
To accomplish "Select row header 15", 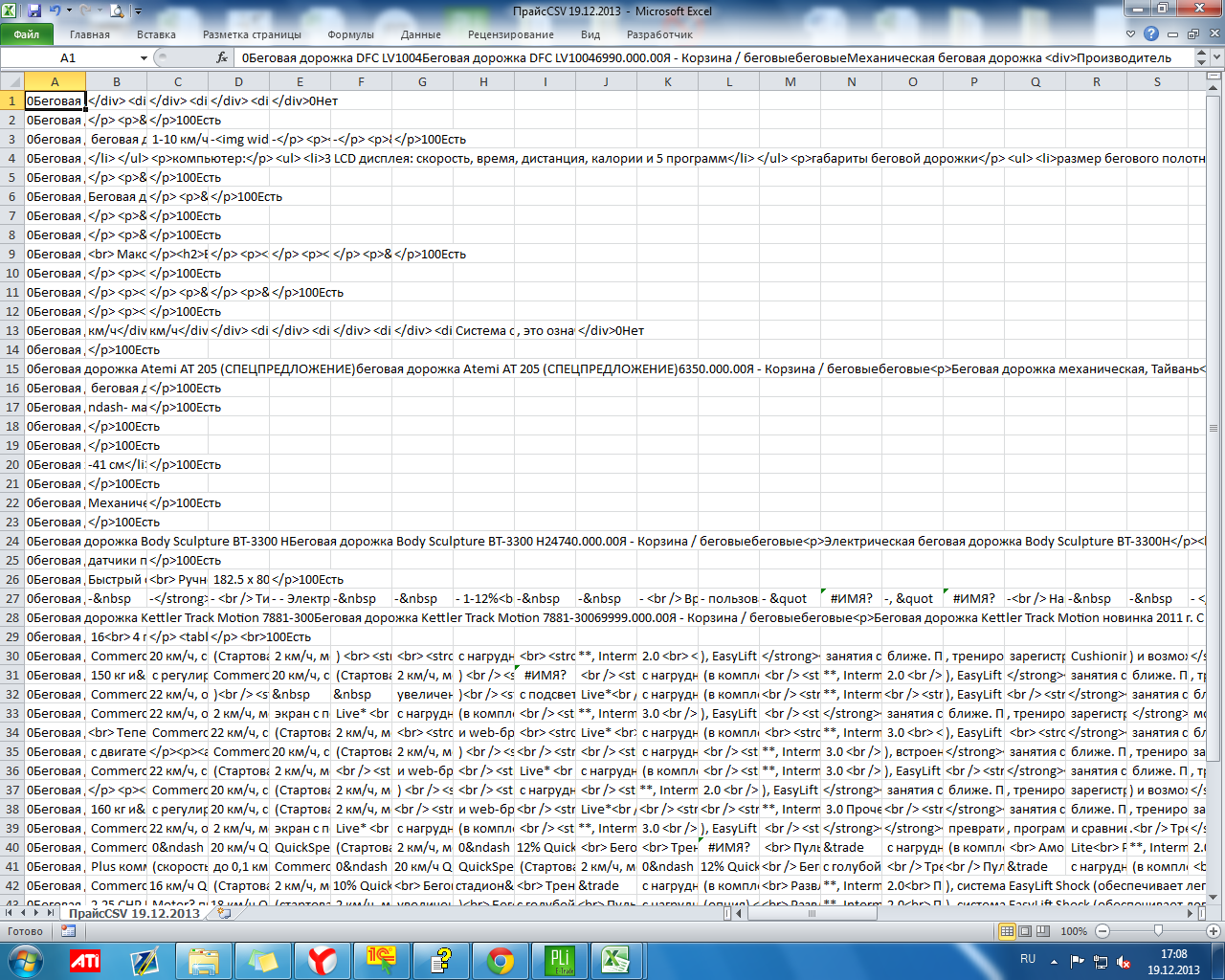I will (x=11, y=368).
